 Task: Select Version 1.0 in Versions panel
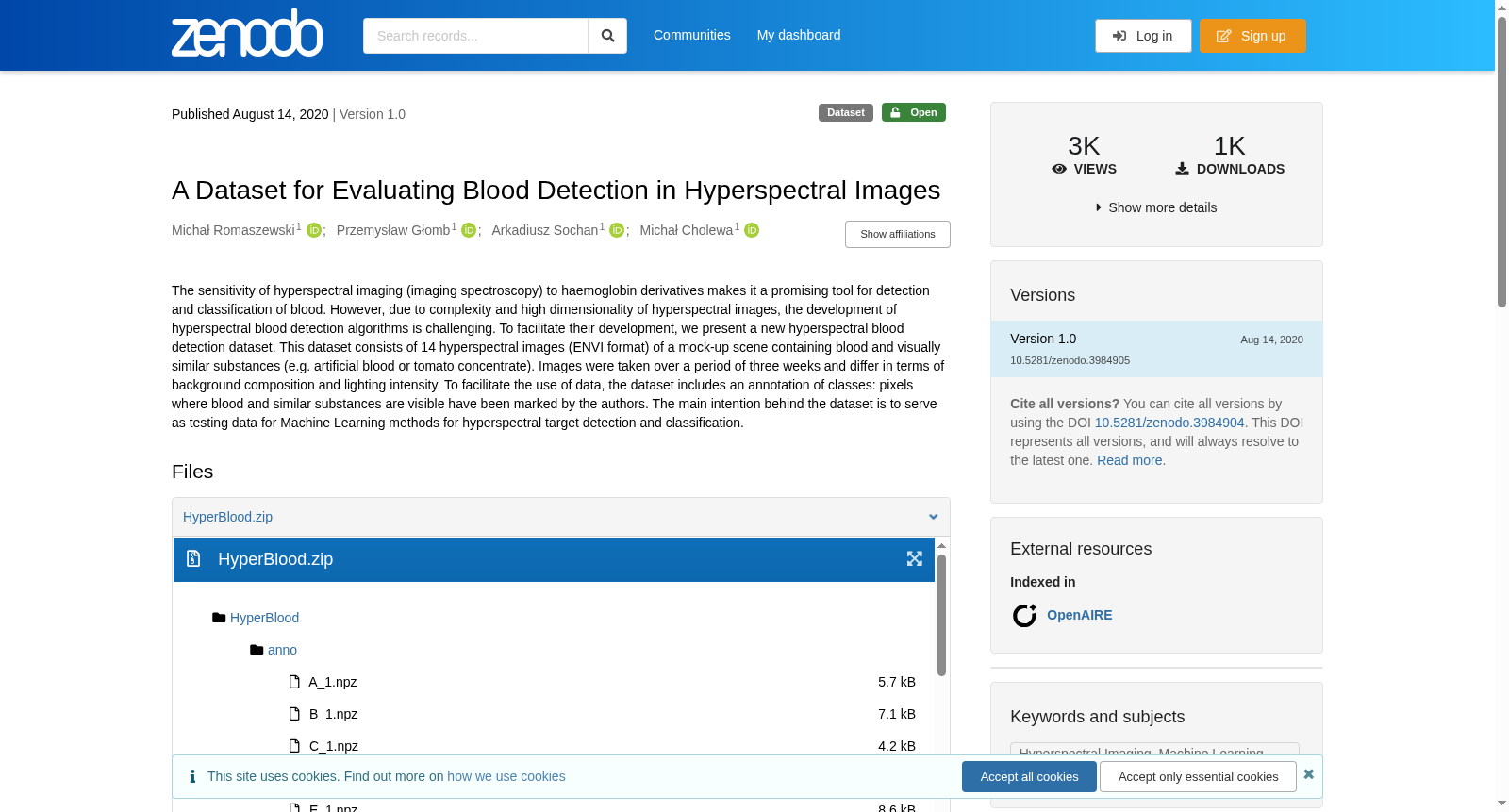(1156, 349)
